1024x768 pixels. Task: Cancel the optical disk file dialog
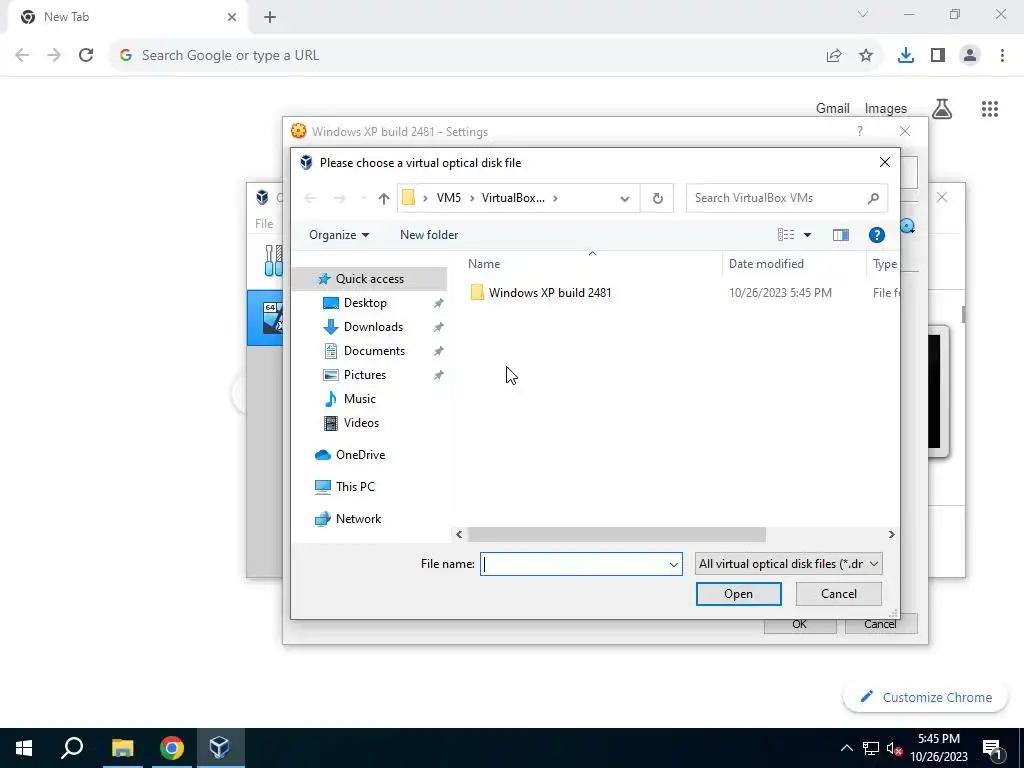pos(839,594)
